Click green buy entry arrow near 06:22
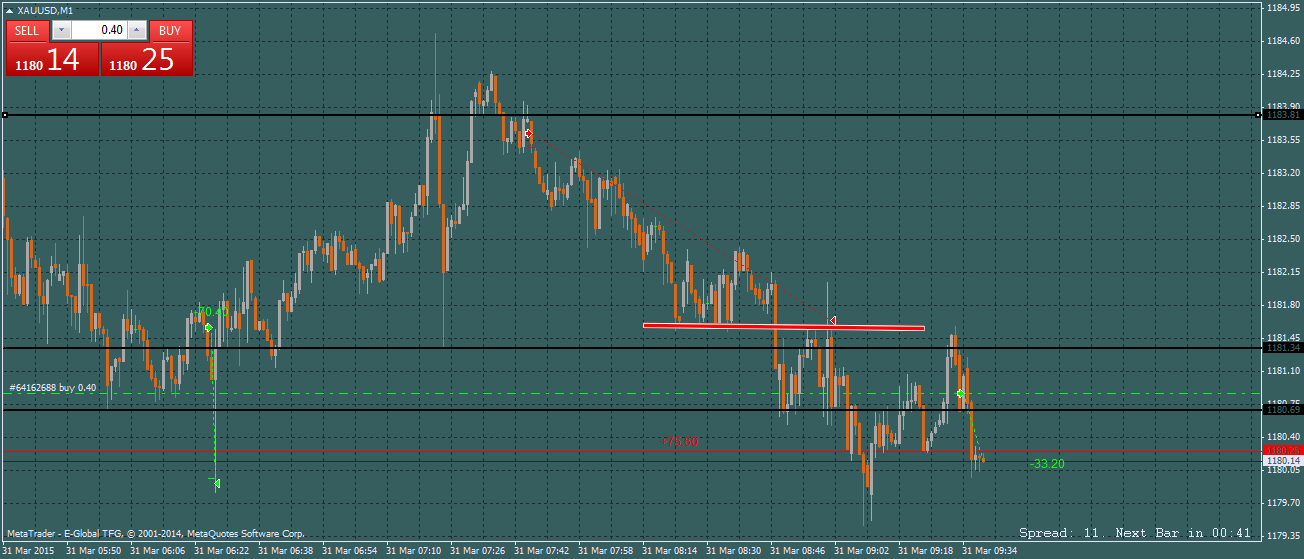Image resolution: width=1304 pixels, height=559 pixels. (x=208, y=328)
